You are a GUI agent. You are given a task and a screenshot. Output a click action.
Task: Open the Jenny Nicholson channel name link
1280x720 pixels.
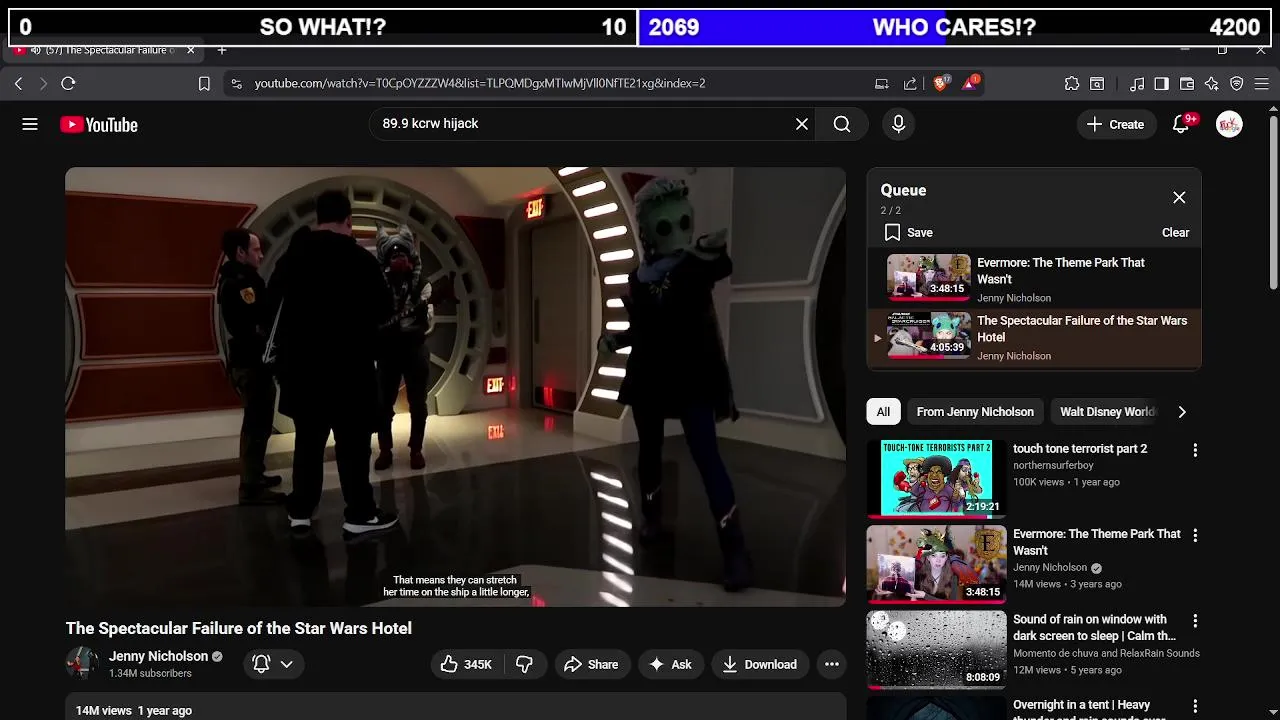pos(158,656)
